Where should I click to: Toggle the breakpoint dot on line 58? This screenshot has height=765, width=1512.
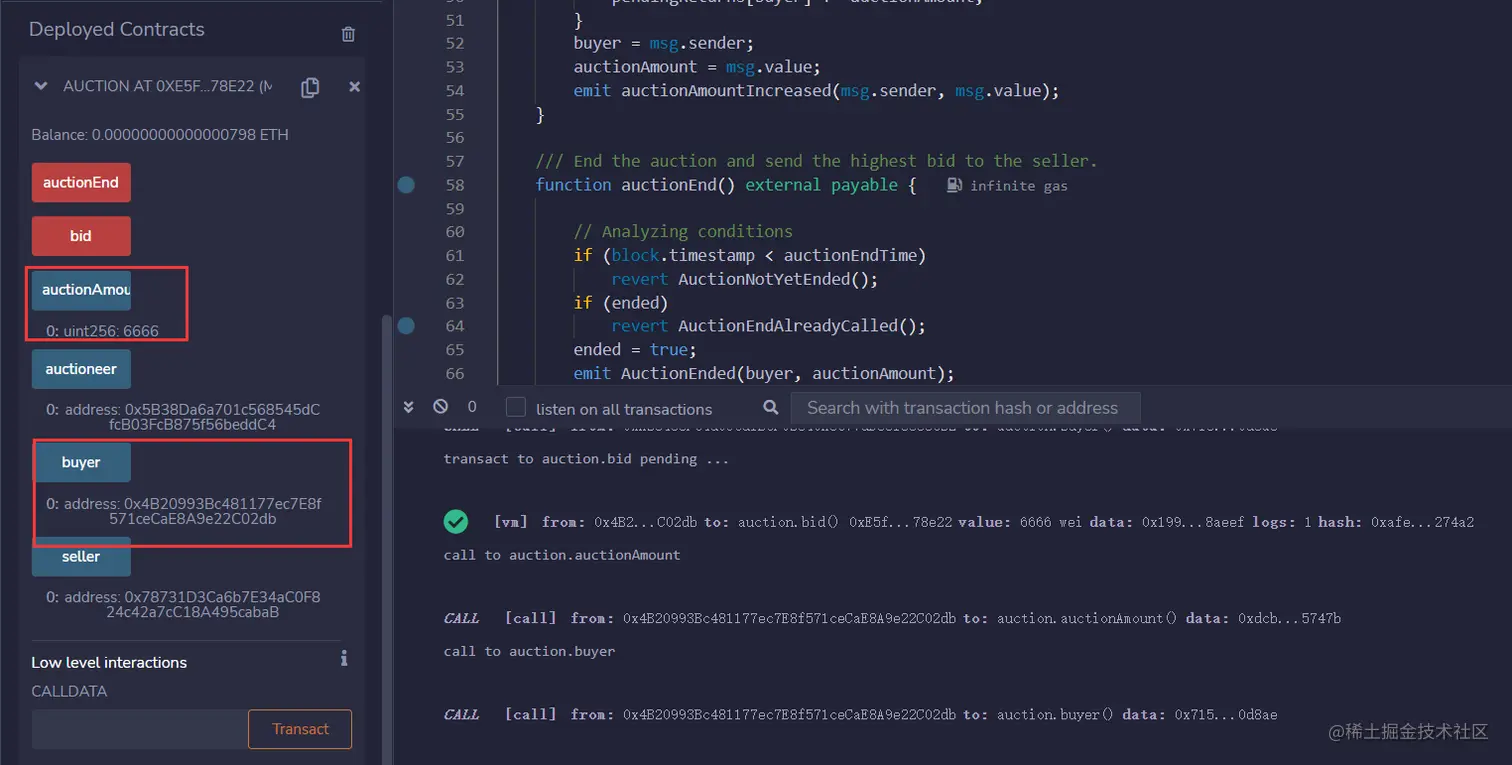coord(406,185)
